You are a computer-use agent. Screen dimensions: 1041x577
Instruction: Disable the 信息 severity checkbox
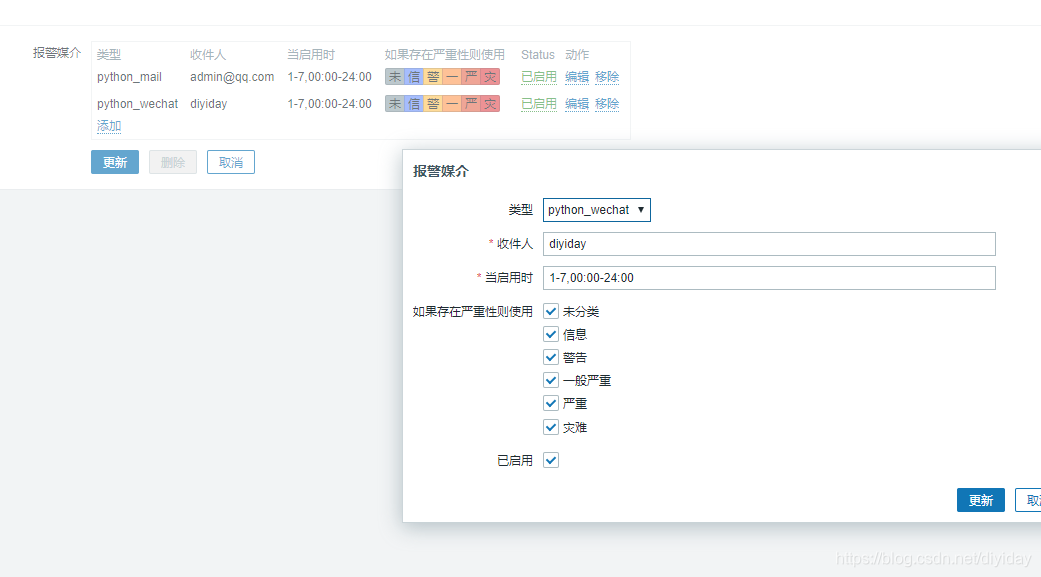tap(550, 333)
